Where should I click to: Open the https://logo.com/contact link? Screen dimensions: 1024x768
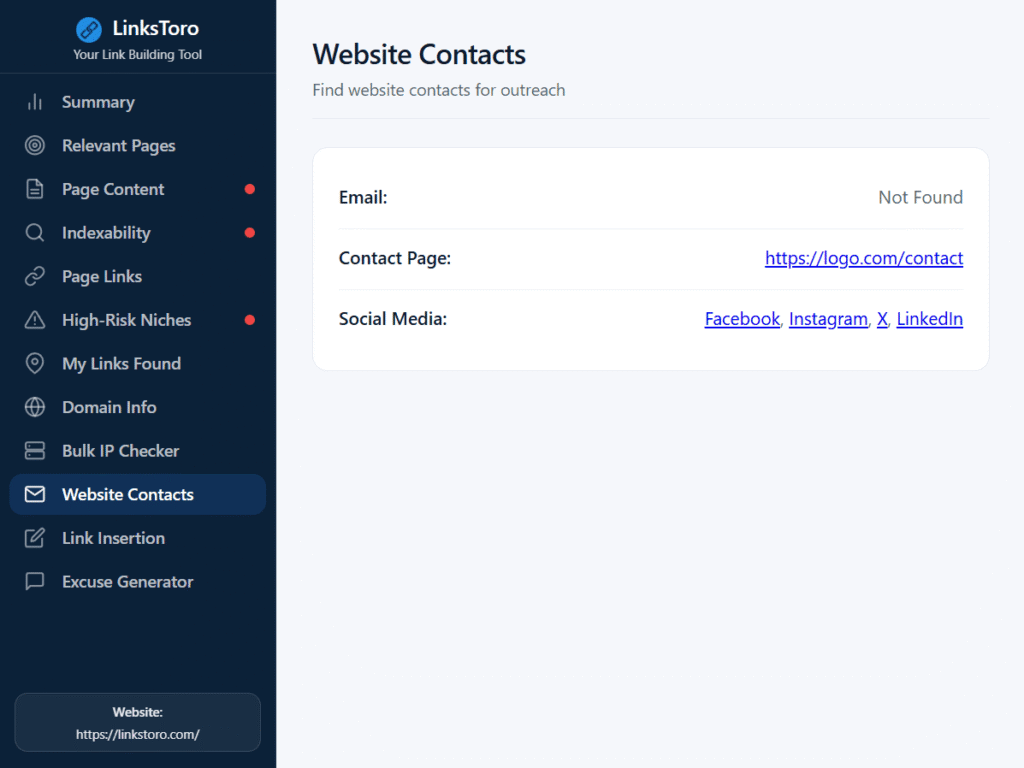863,258
